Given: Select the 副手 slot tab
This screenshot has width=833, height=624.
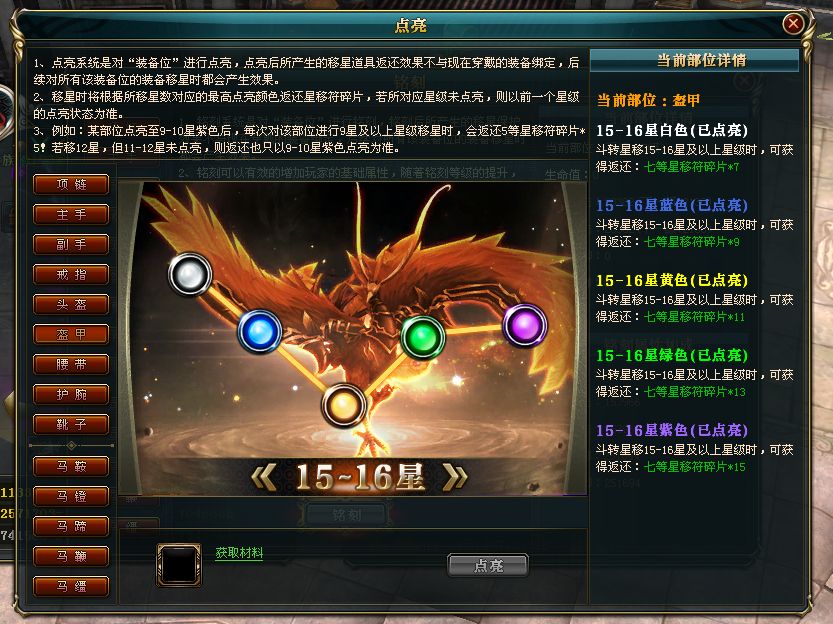Looking at the screenshot, I should 71,244.
